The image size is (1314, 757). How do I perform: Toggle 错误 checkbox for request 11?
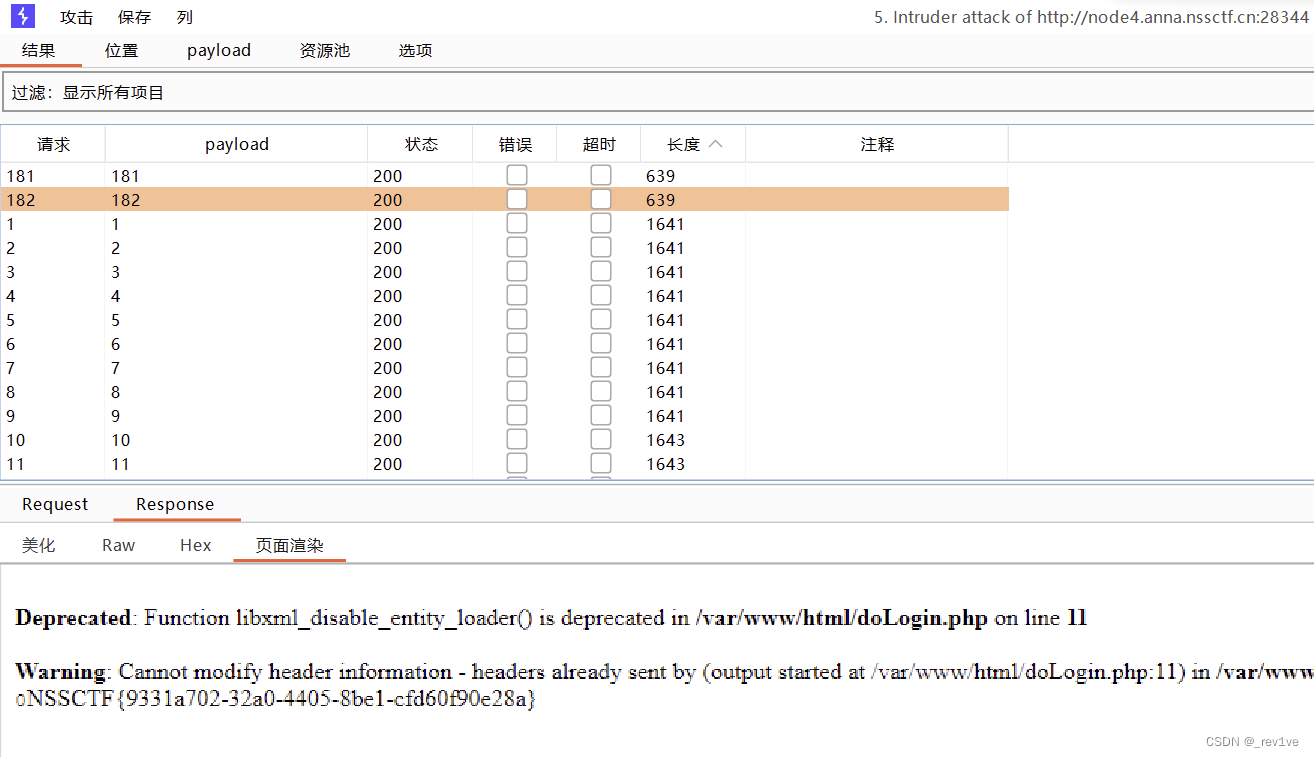click(x=516, y=463)
